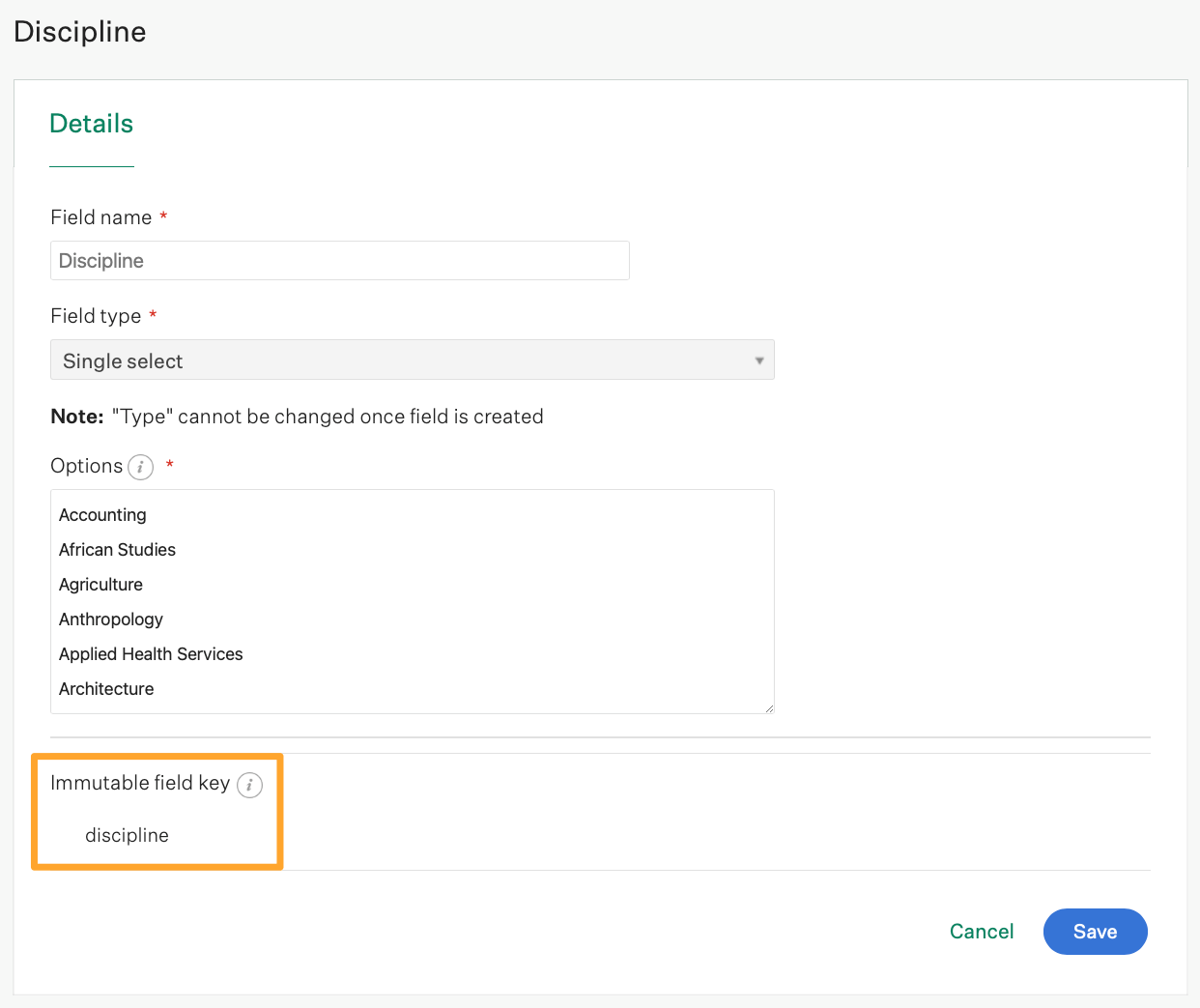This screenshot has width=1200, height=1008.
Task: Click the Discipline page heading
Action: (80, 31)
